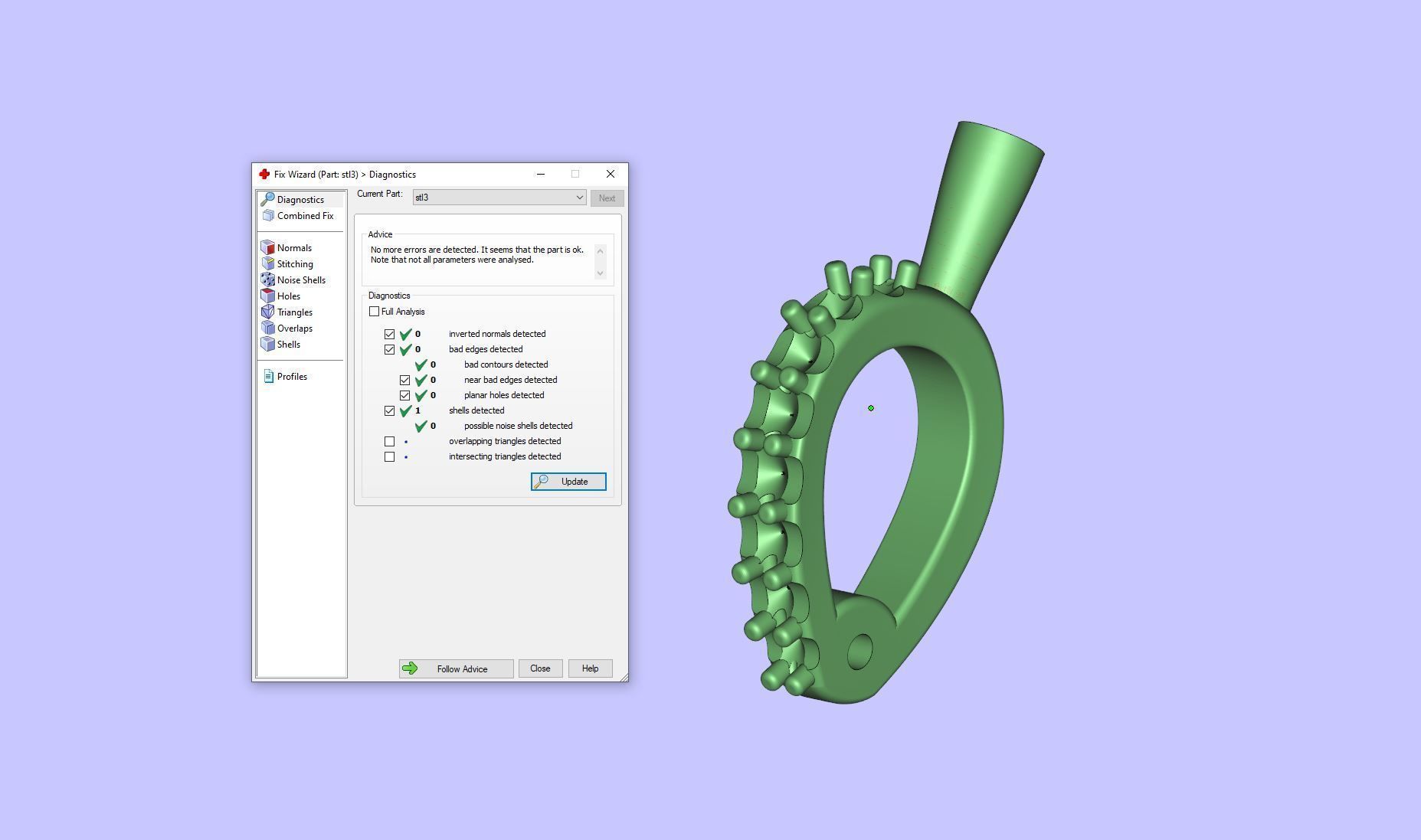The height and width of the screenshot is (840, 1421).
Task: Click the green center point marker
Action: (871, 408)
